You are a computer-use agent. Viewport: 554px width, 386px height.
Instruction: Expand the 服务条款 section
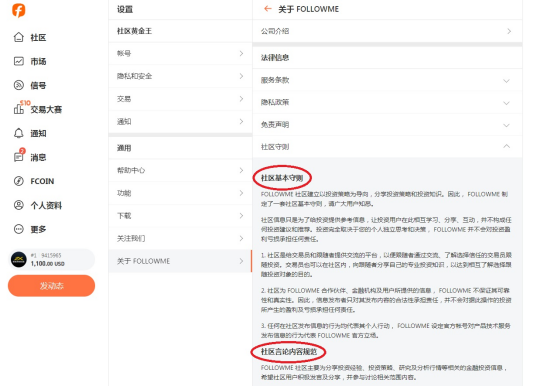(x=506, y=81)
